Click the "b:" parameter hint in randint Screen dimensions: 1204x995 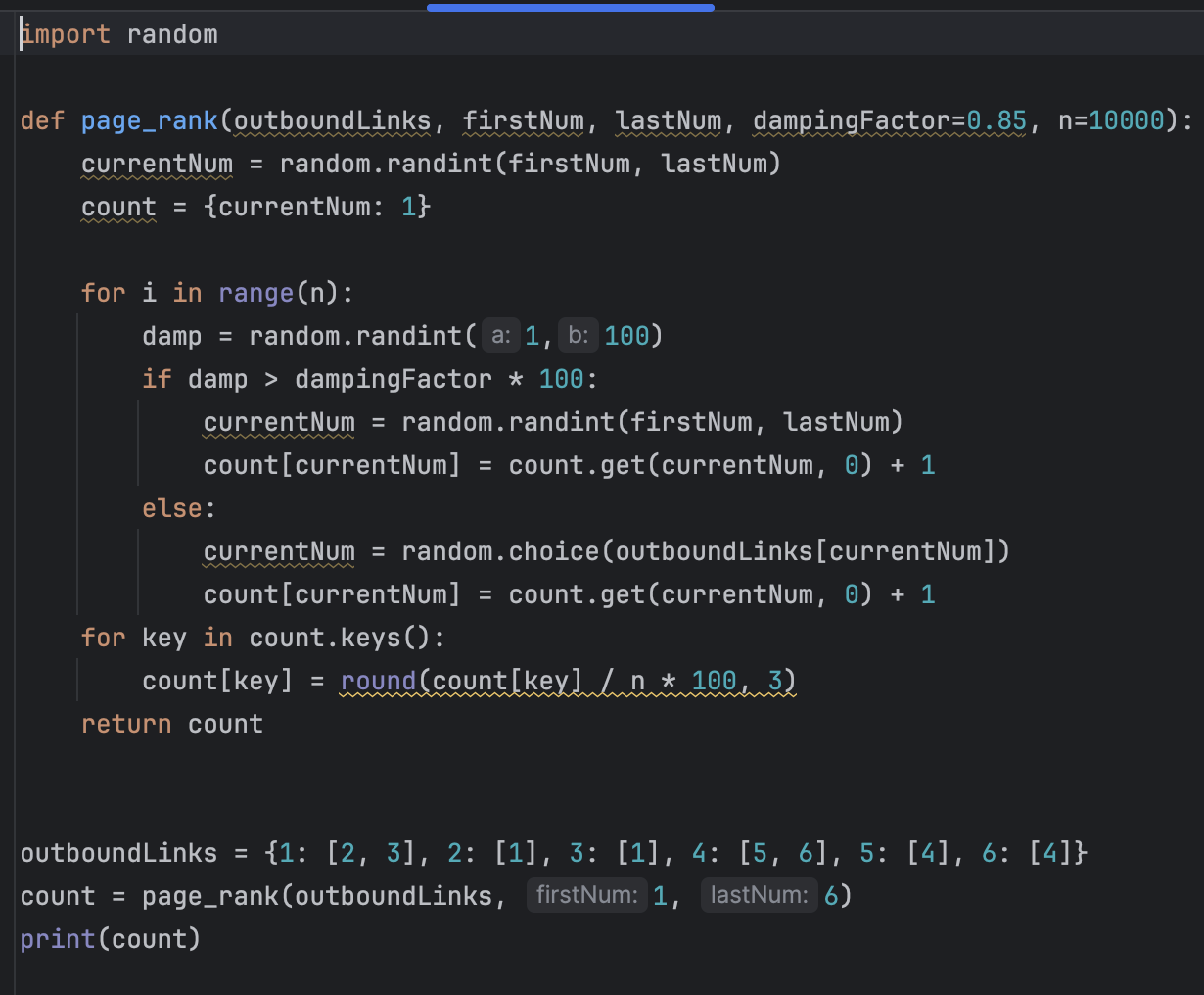[579, 336]
